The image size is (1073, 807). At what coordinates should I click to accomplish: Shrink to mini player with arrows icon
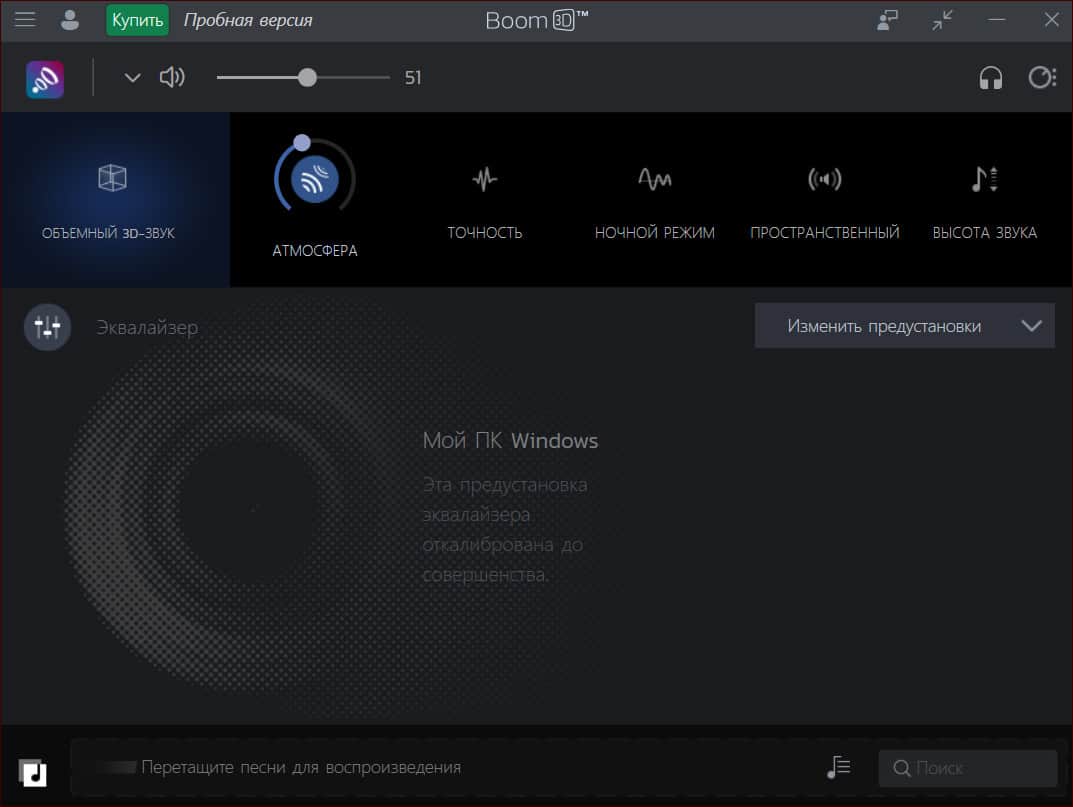[942, 20]
